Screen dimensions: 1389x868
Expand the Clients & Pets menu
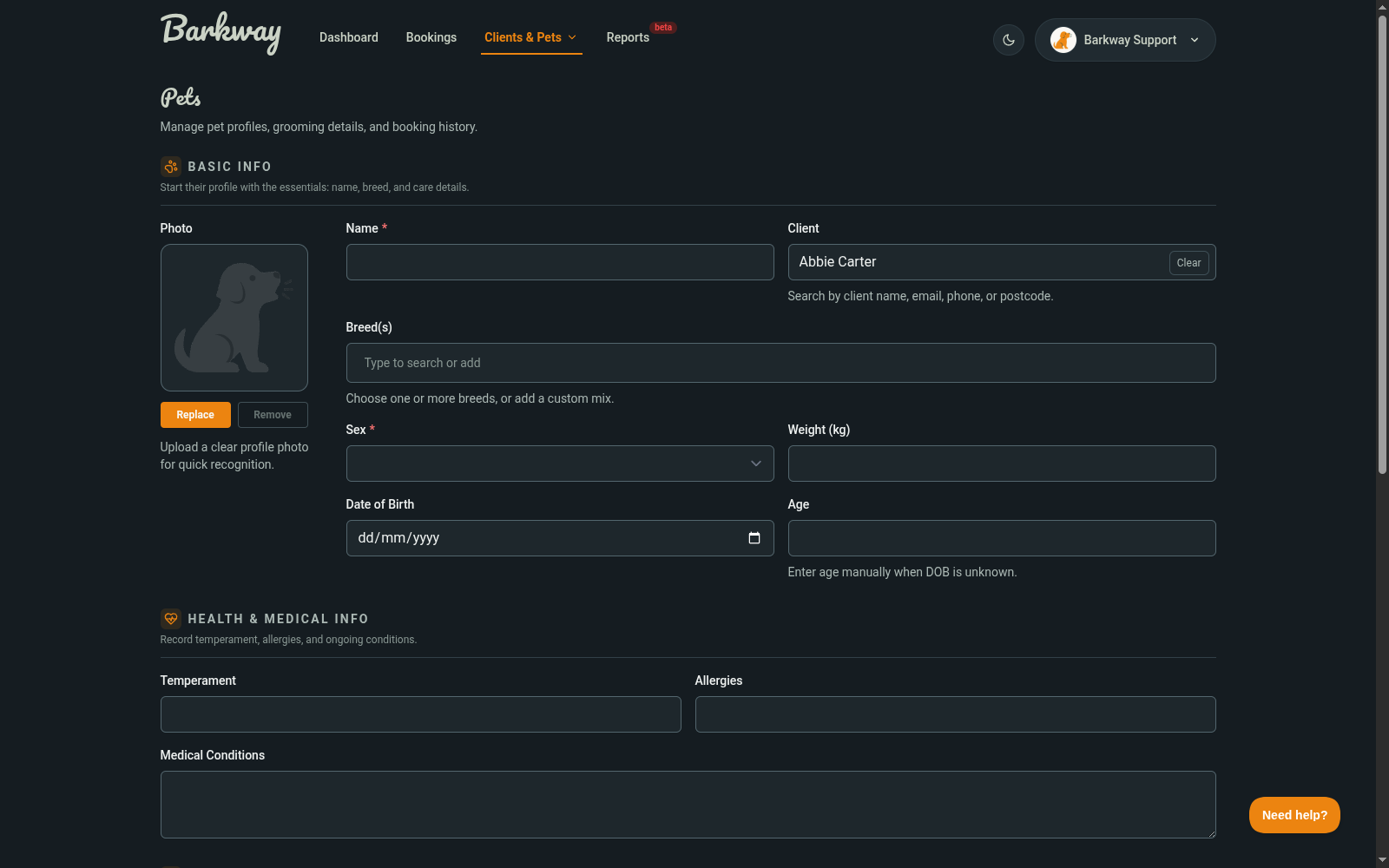(x=531, y=37)
